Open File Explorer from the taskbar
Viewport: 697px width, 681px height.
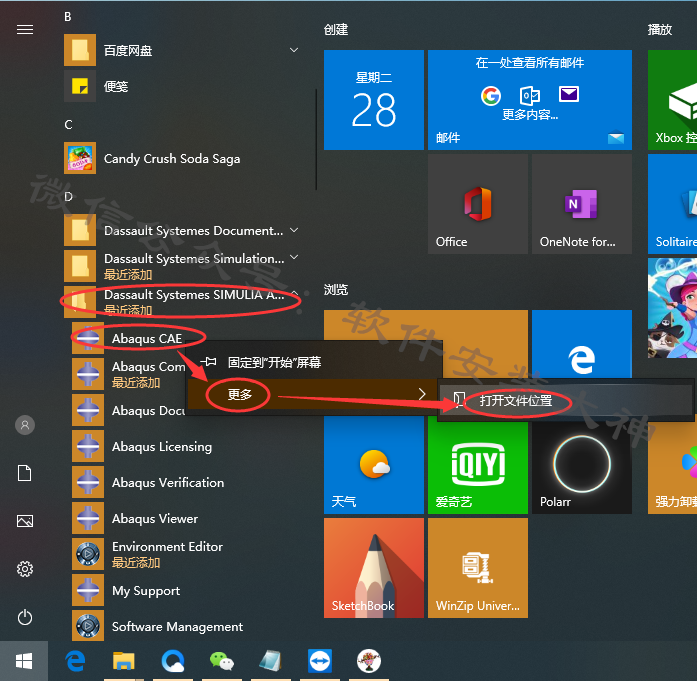(x=124, y=661)
